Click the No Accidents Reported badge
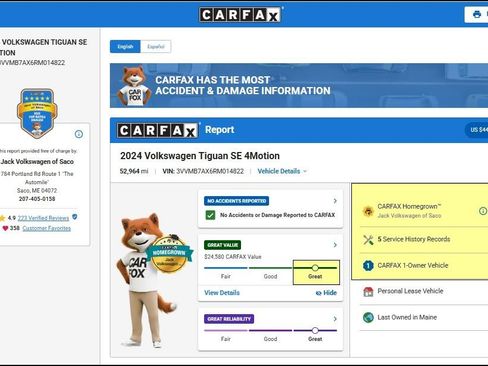Viewport: 488px width, 366px height. (x=237, y=201)
